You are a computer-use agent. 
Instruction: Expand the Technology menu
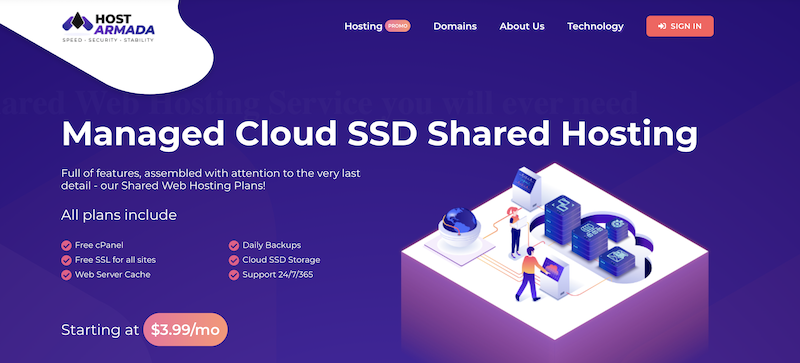pyautogui.click(x=595, y=26)
